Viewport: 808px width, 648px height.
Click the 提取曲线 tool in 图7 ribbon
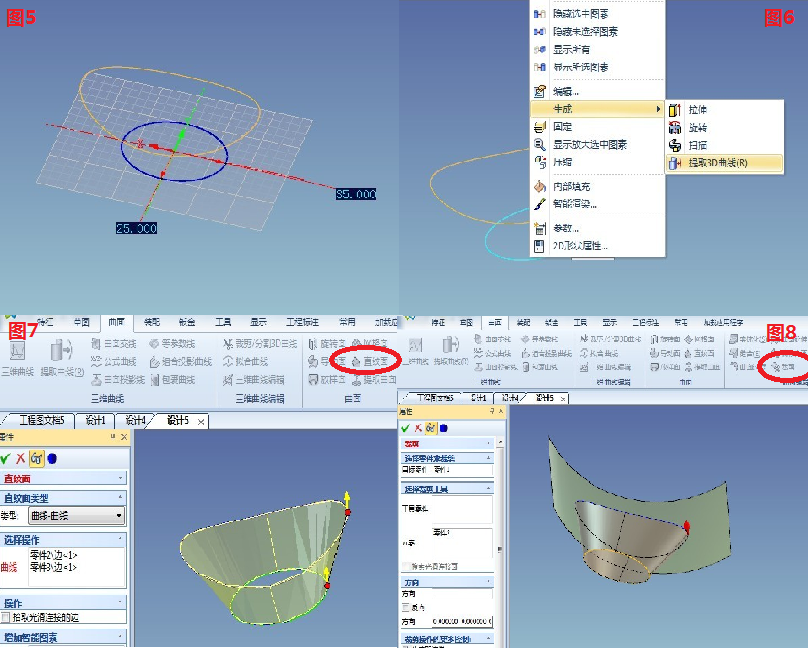62,357
